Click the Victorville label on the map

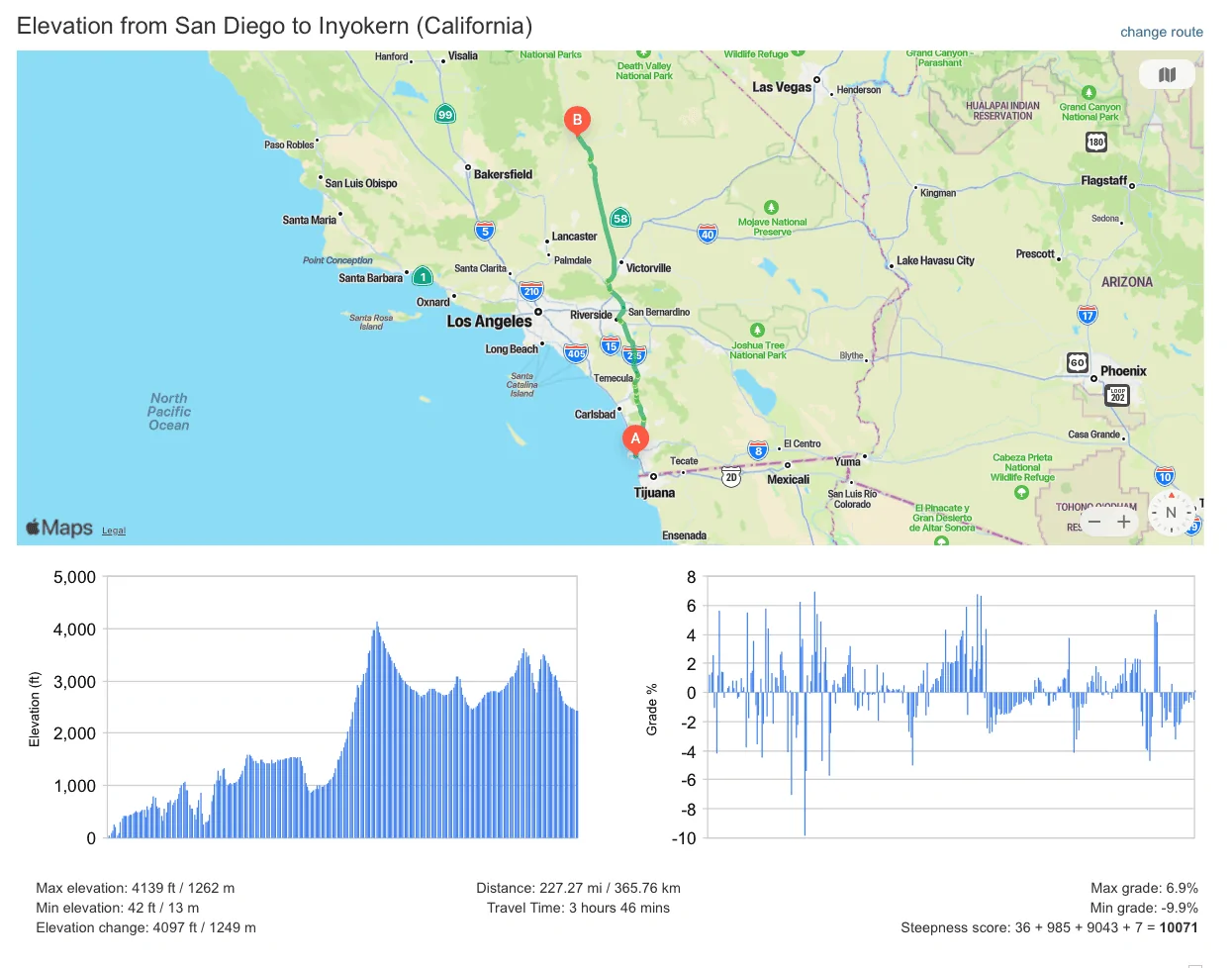(648, 268)
